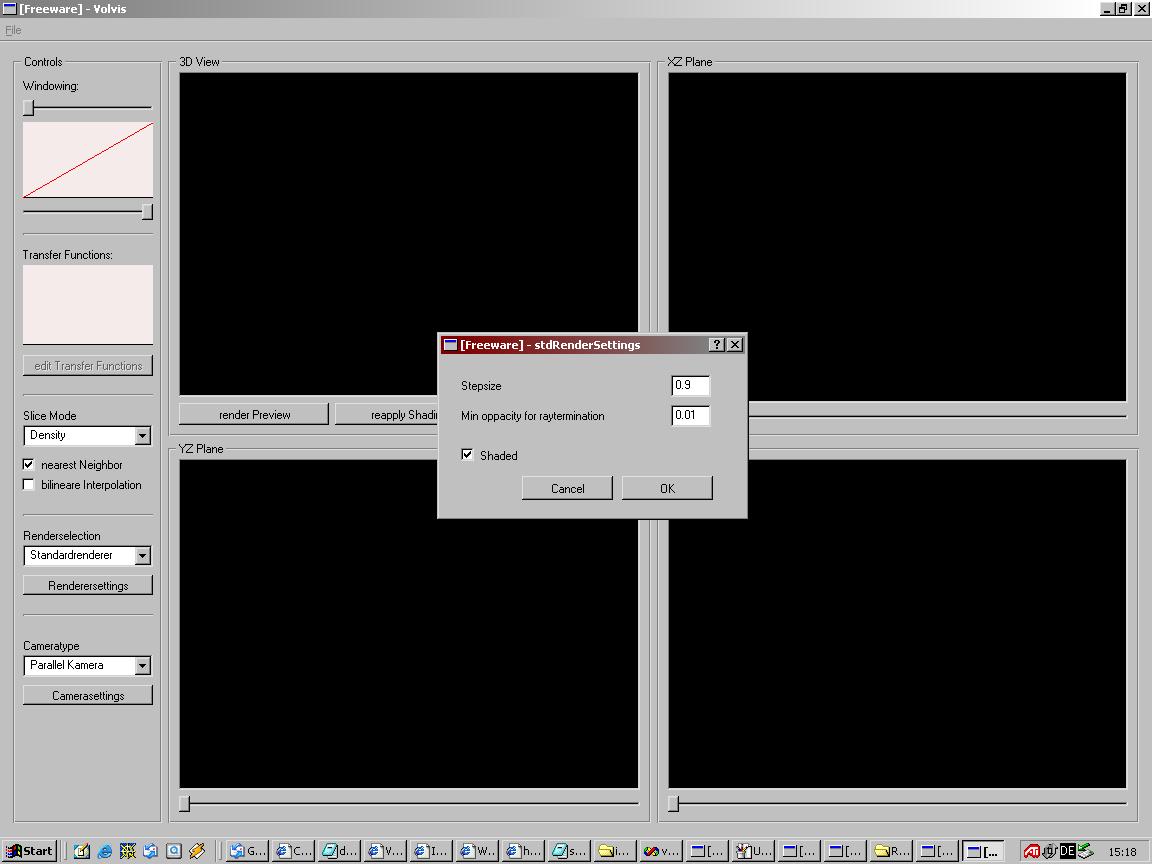Confirm render settings with OK

pos(667,488)
